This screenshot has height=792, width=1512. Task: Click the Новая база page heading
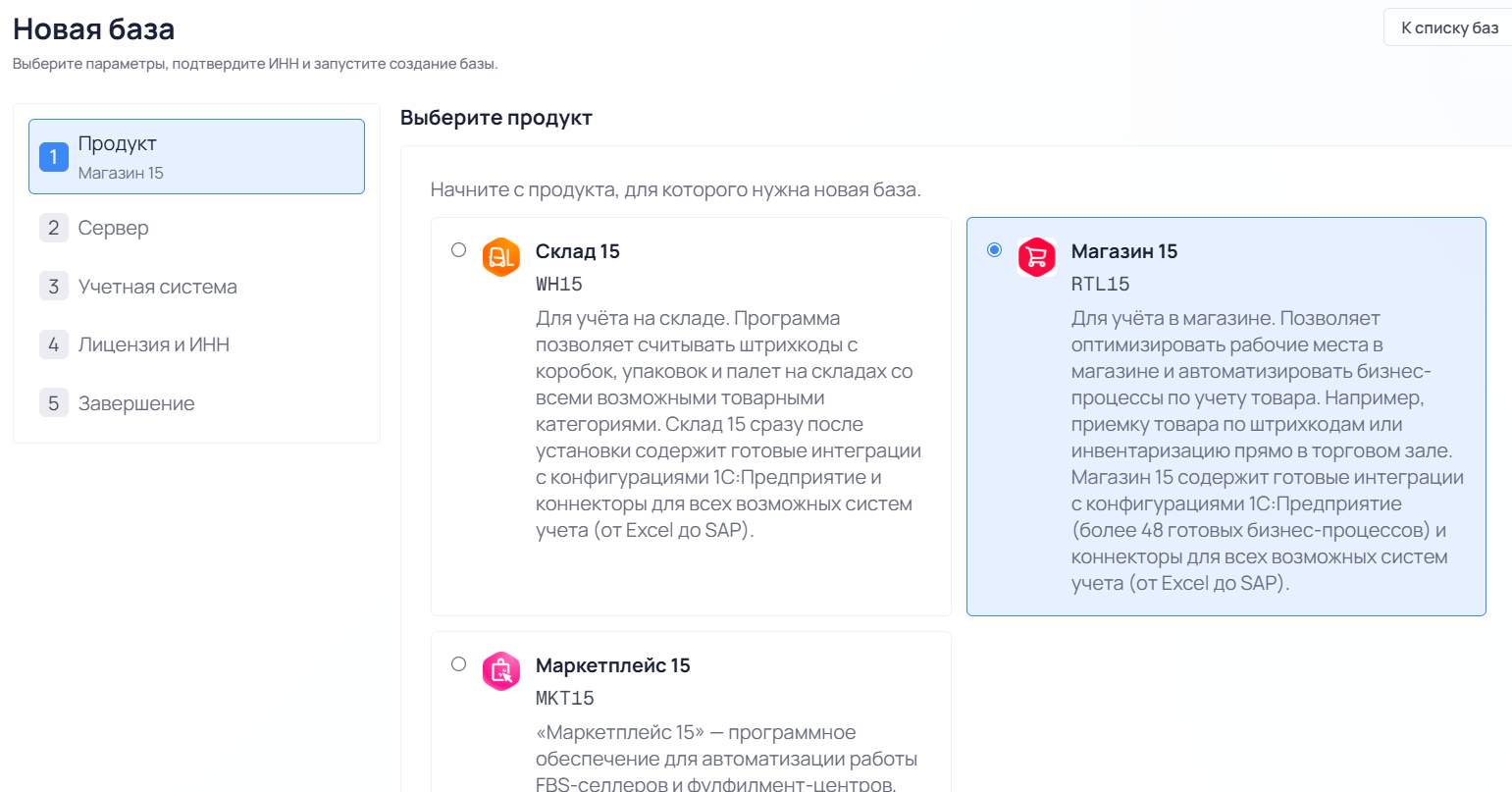[94, 29]
